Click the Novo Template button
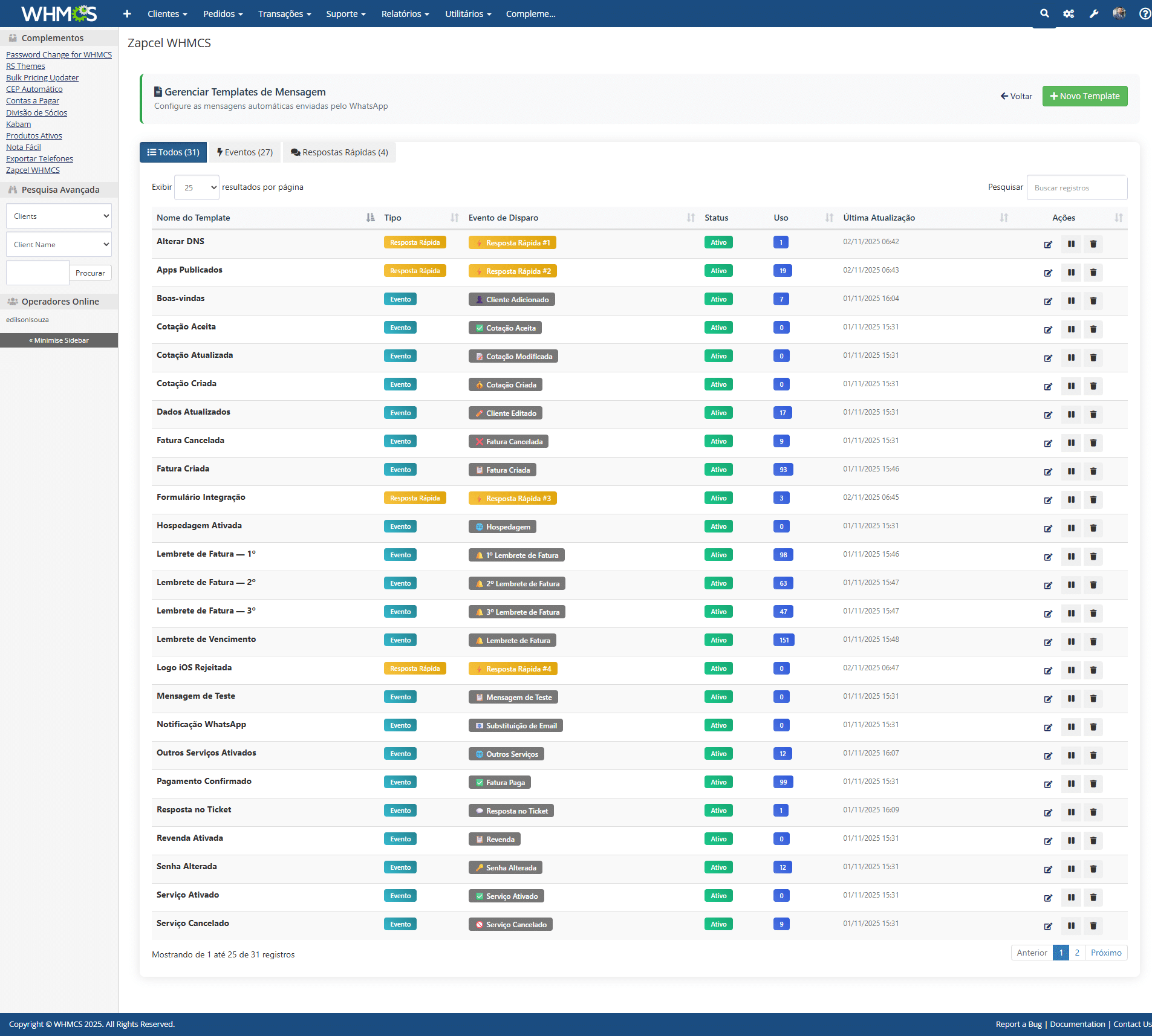The width and height of the screenshot is (1152, 1036). [1085, 96]
